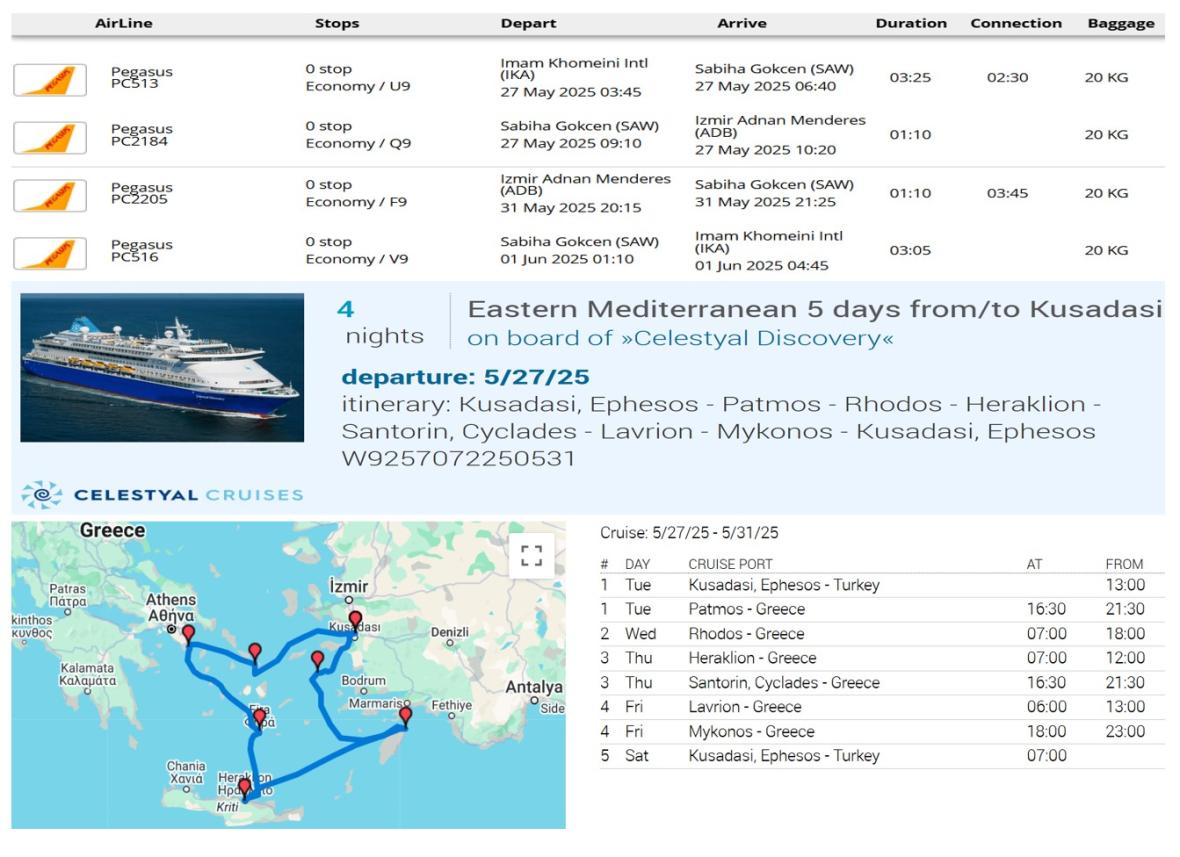Select the Kusadasi pin on the map
This screenshot has height=857, width=1180.
tap(355, 620)
